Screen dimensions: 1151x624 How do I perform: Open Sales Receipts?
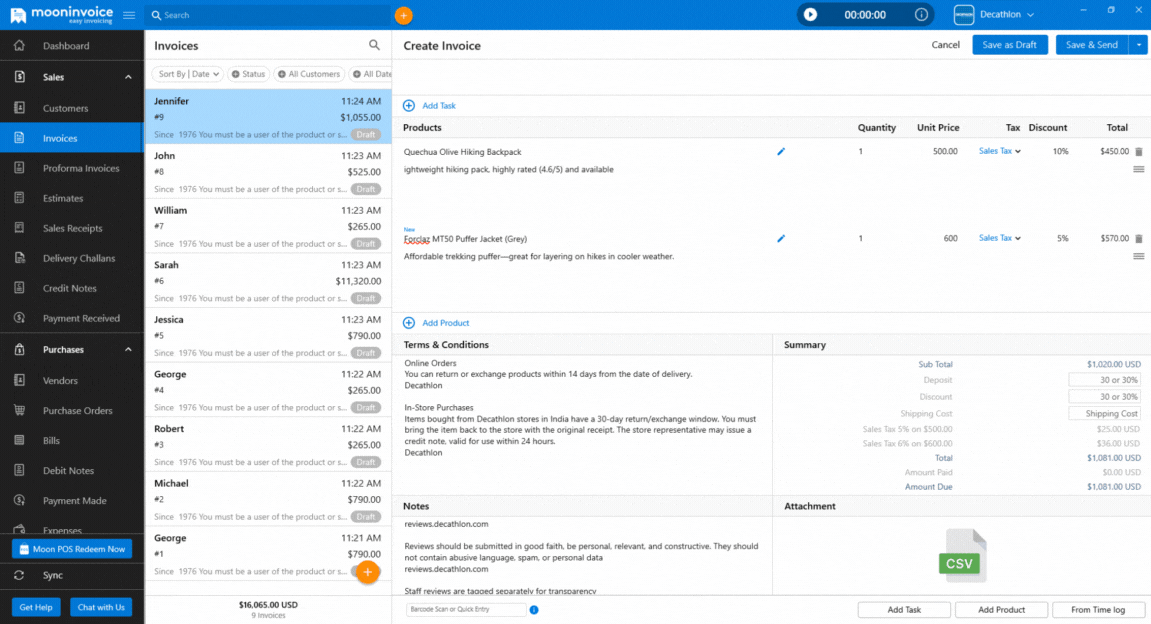72,228
